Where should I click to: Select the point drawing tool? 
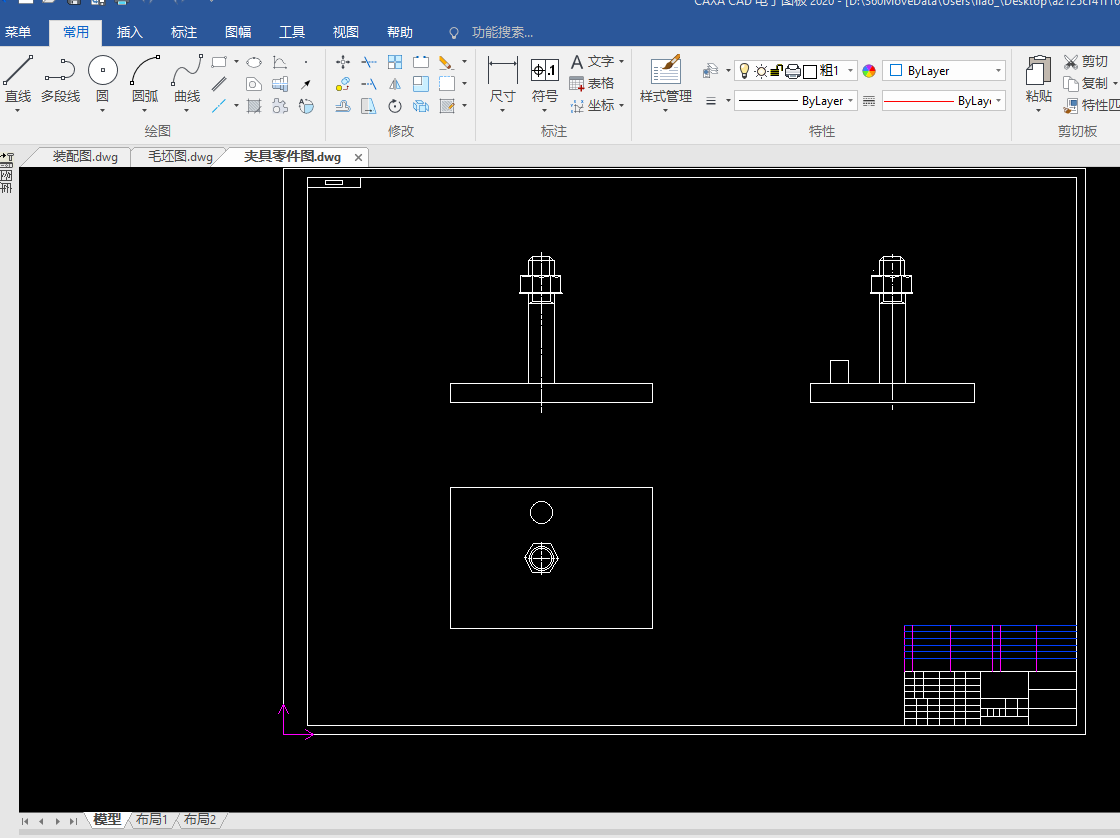point(306,62)
